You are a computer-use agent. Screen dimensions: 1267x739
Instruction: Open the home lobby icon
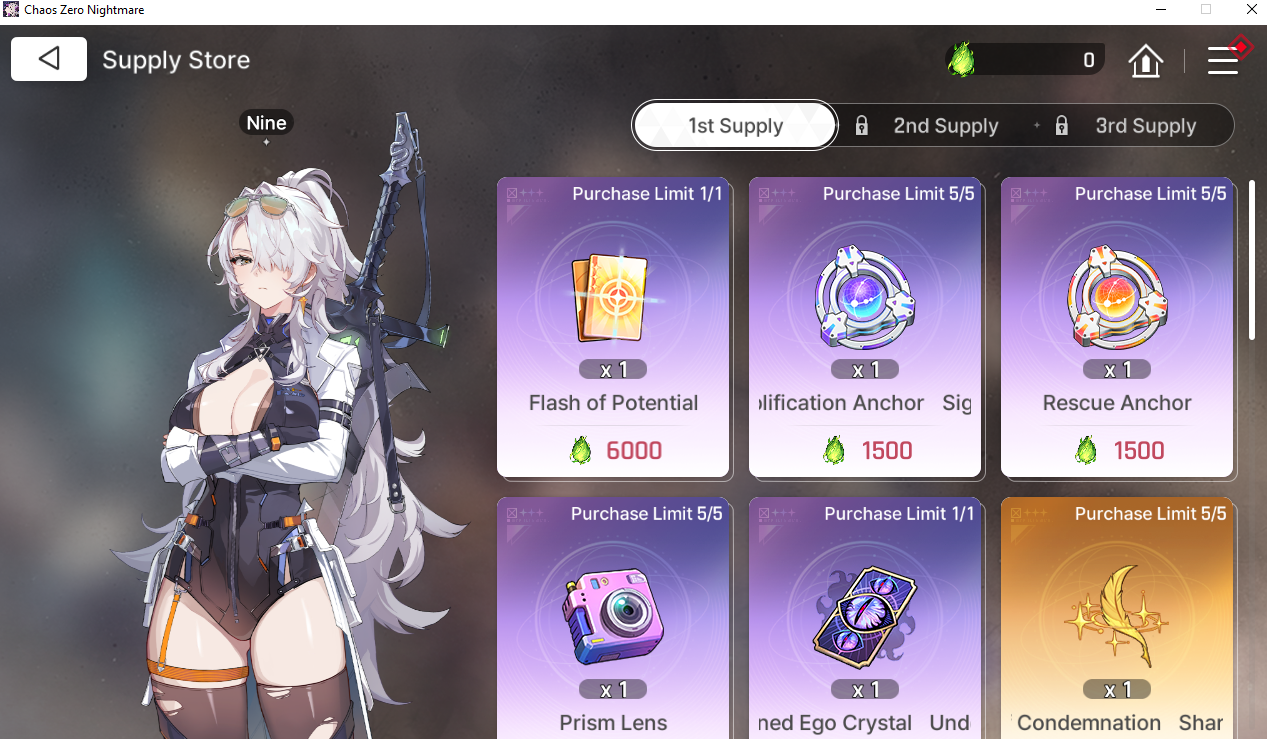coord(1146,61)
